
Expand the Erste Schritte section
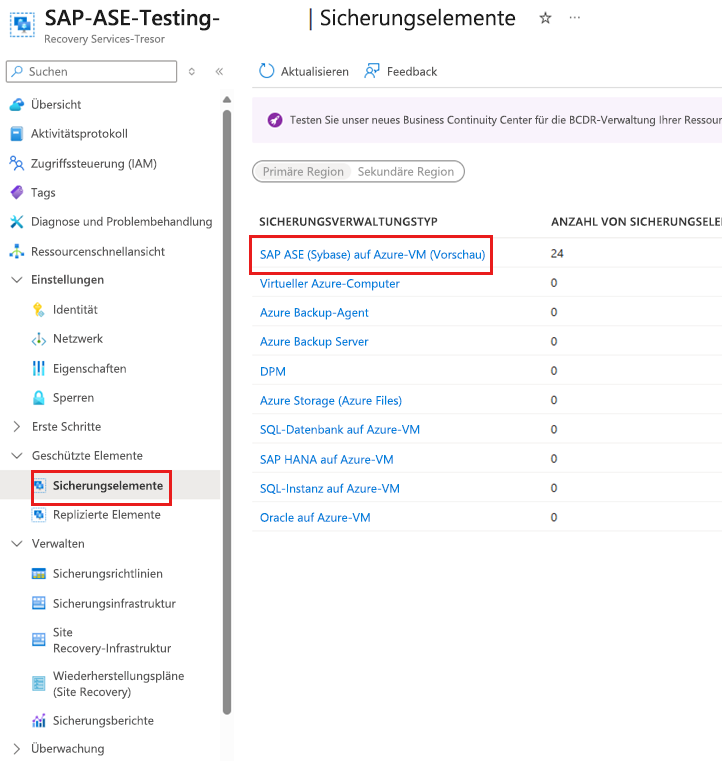pos(17,427)
